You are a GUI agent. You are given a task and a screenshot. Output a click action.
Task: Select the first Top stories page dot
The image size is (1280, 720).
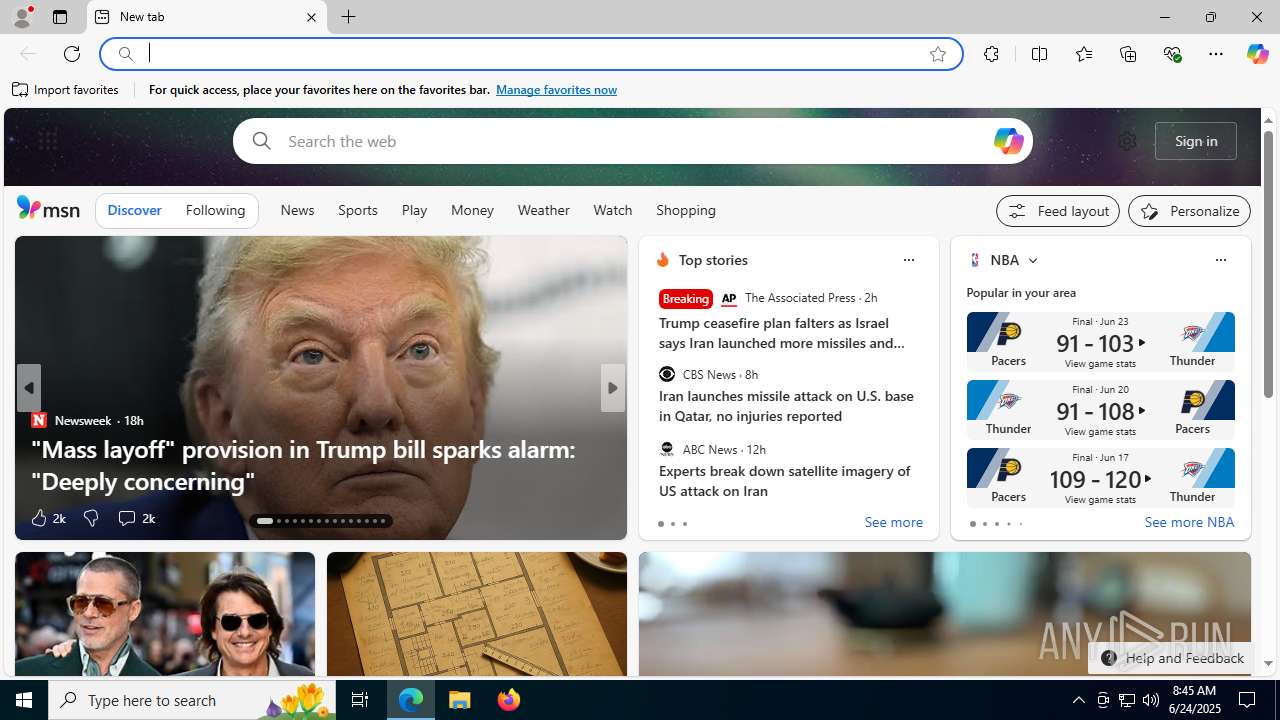(x=660, y=524)
